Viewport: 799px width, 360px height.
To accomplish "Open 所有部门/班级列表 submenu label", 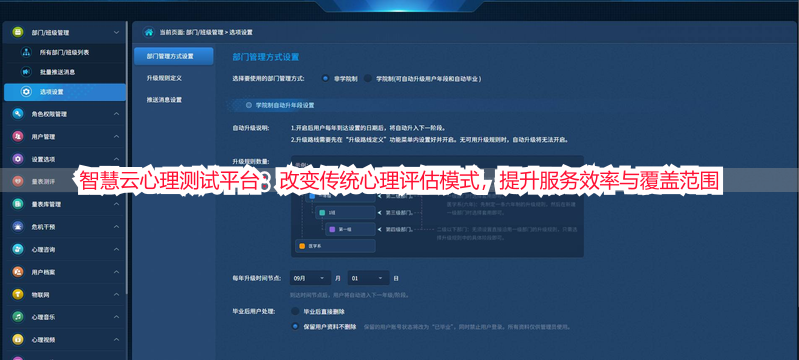I will click(x=65, y=53).
